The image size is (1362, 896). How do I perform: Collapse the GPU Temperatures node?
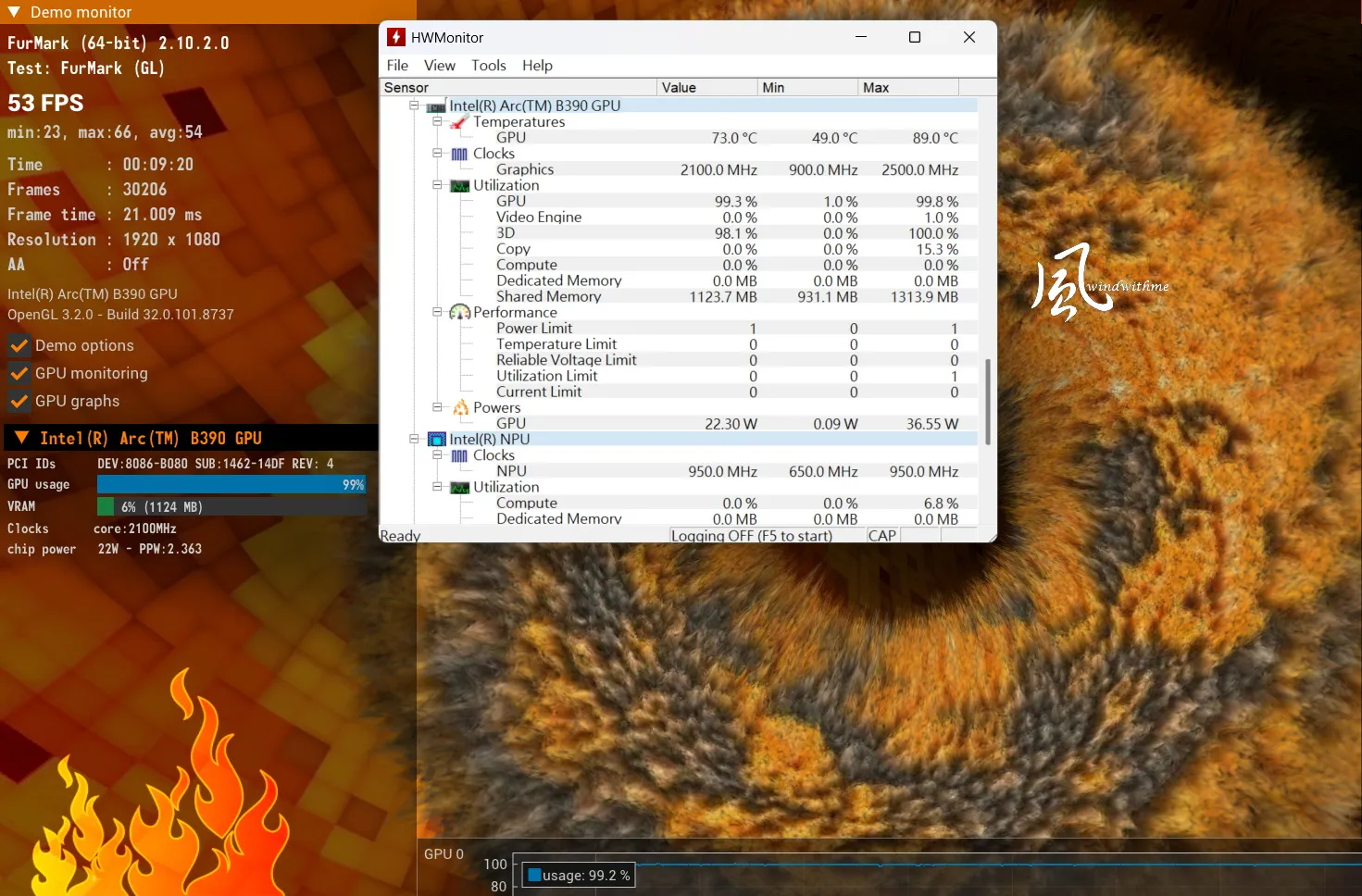pos(437,121)
